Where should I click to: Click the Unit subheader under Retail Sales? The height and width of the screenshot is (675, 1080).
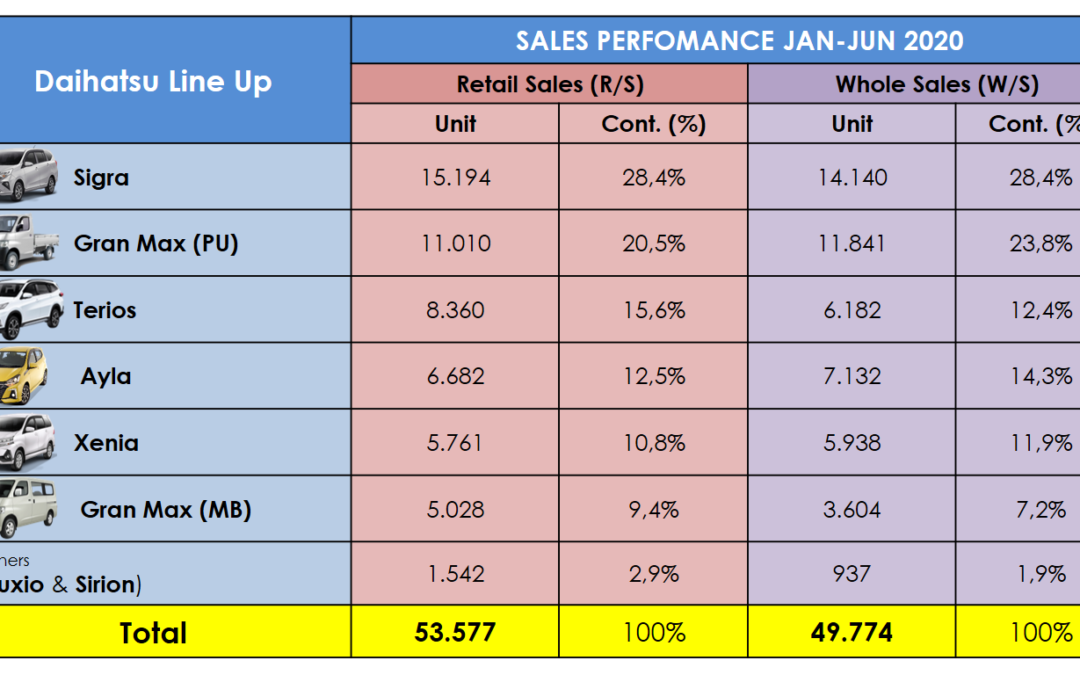pyautogui.click(x=455, y=124)
